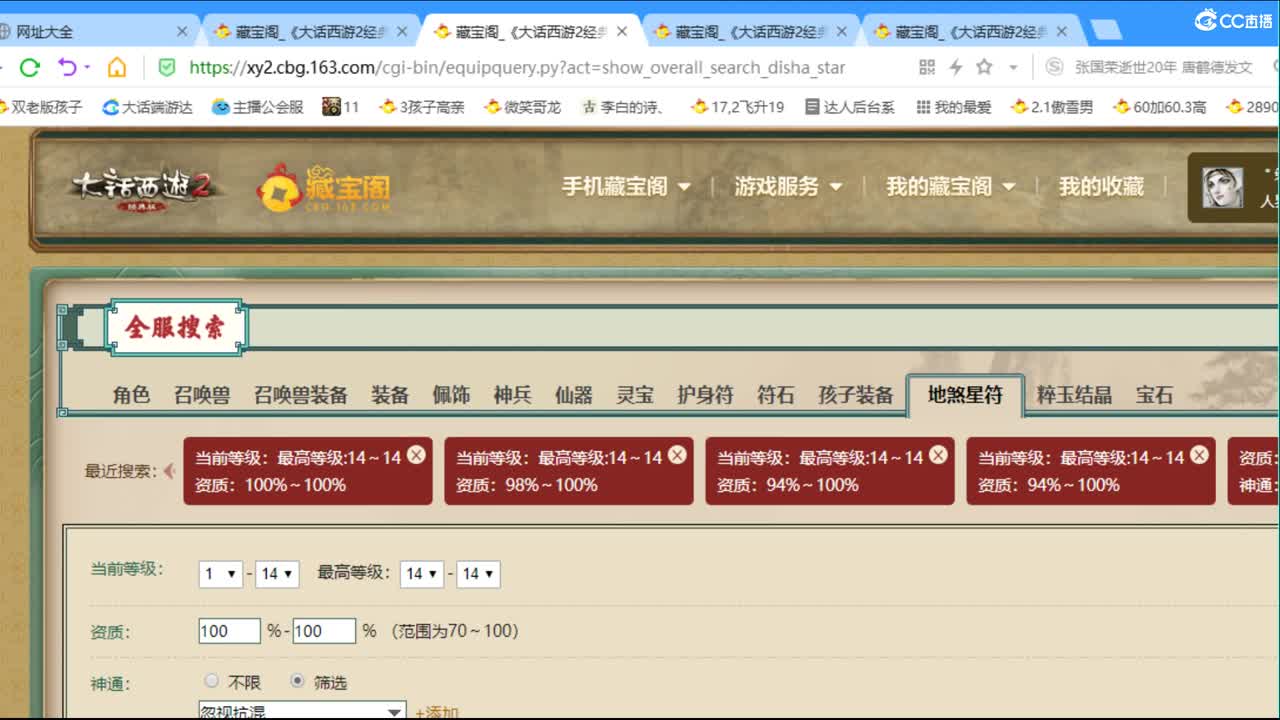
Task: Open a new browser tab button
Action: [x=1104, y=32]
